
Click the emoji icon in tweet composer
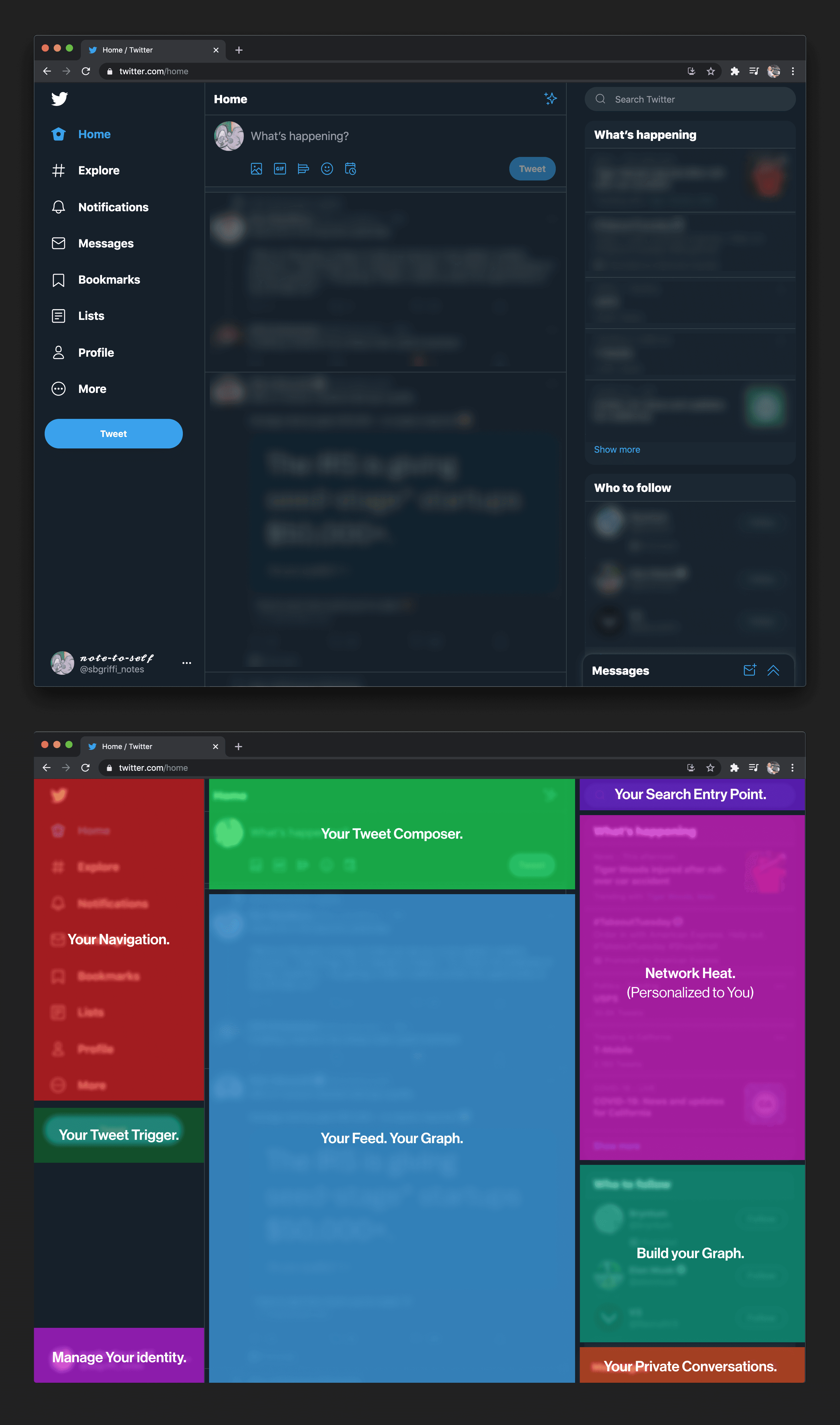[327, 168]
